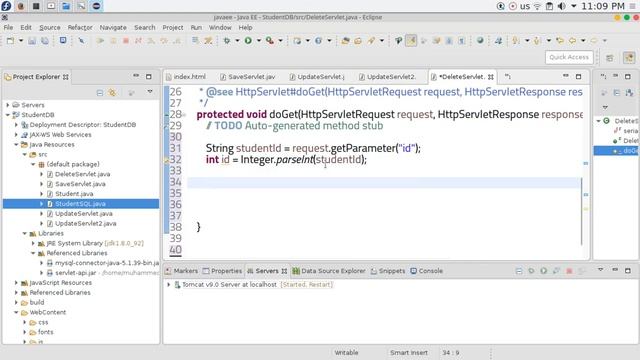Select DeleteServlet.java in Project Explorer

[82, 174]
